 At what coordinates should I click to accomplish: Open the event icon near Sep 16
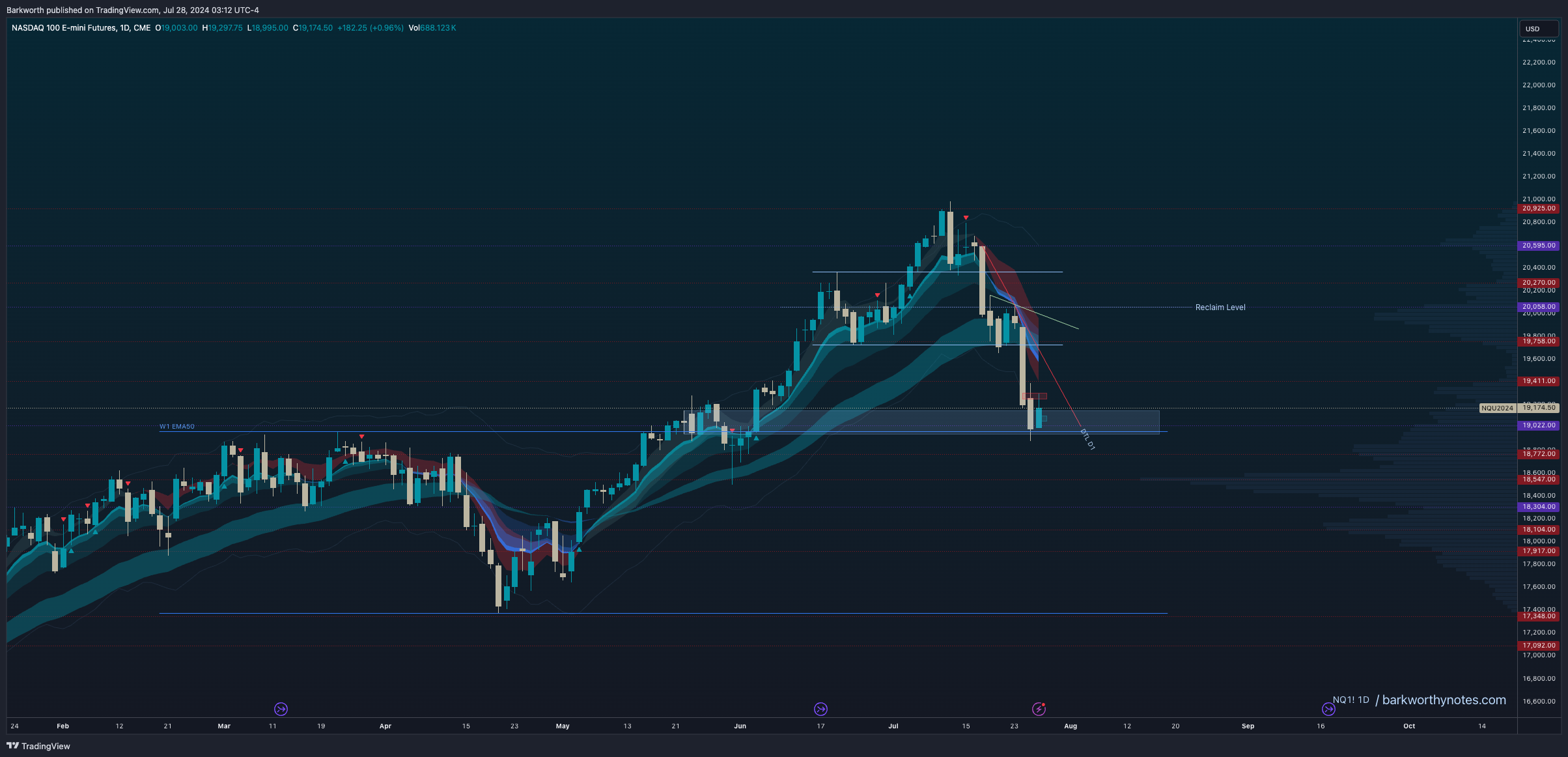click(x=1328, y=709)
